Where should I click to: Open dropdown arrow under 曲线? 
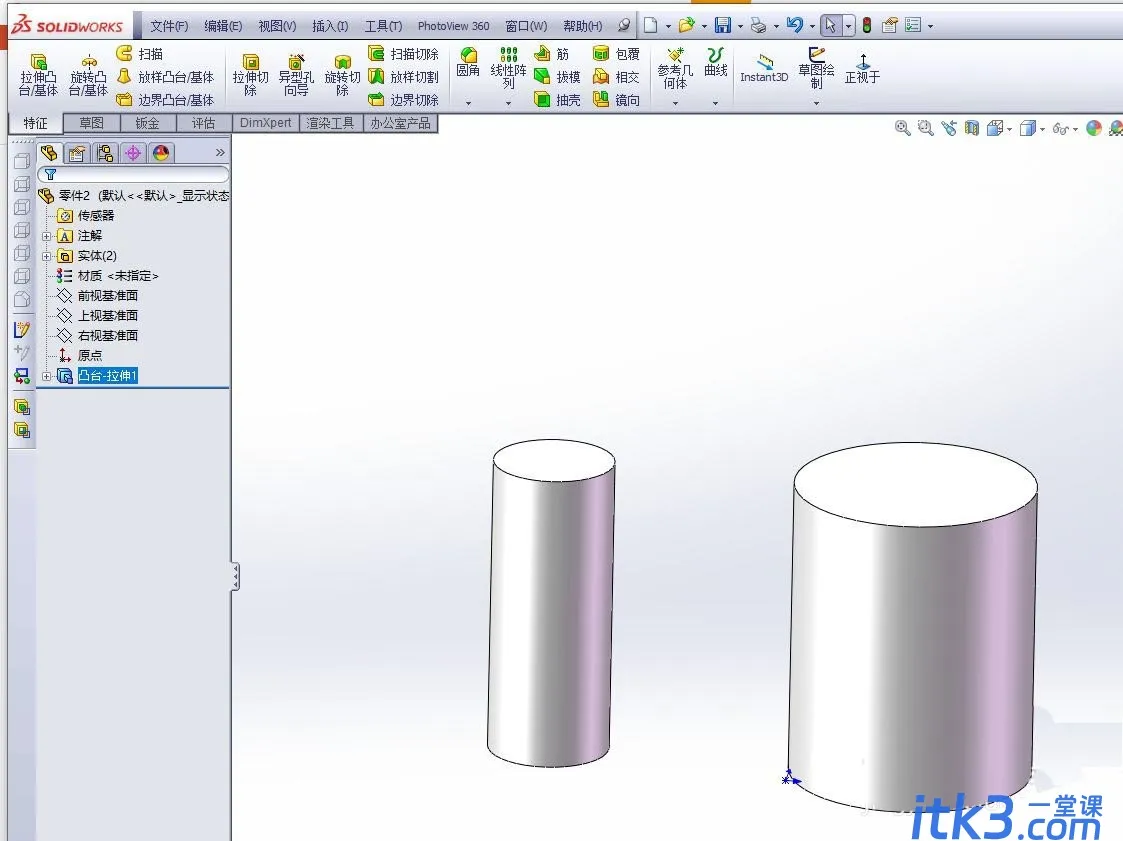[715, 103]
